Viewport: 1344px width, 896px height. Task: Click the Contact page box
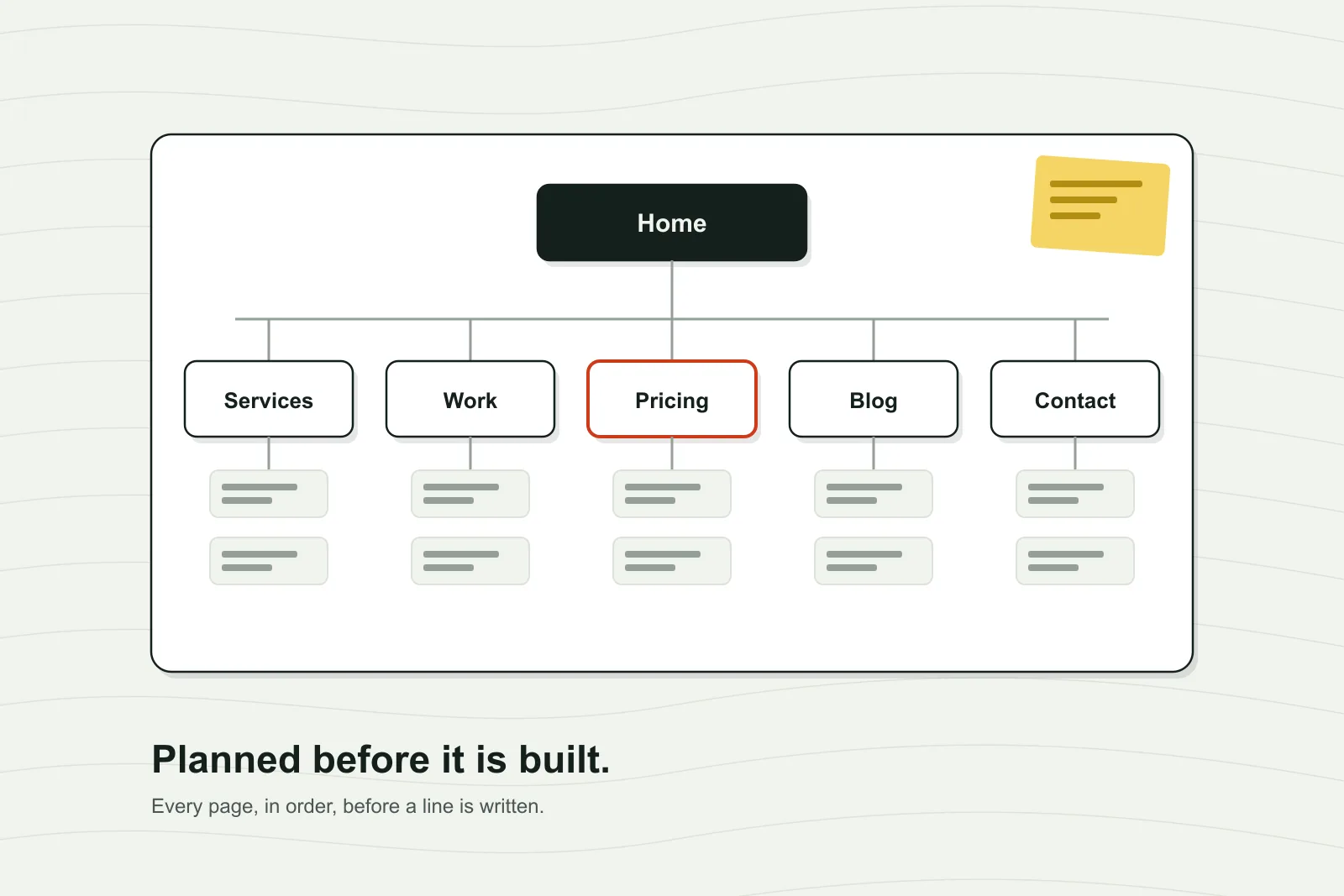tap(1075, 399)
